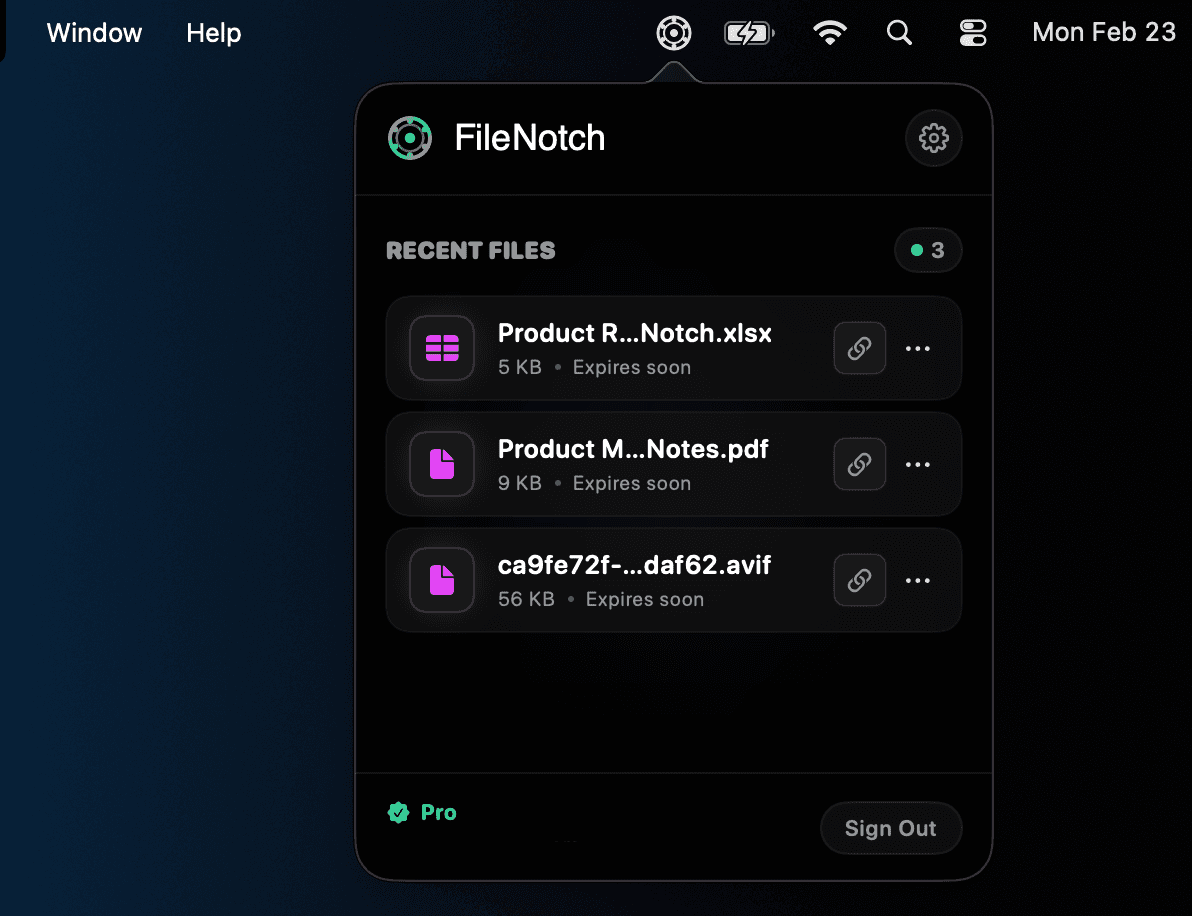Viewport: 1192px width, 916px height.
Task: Click the Sign Out button
Action: click(x=890, y=828)
